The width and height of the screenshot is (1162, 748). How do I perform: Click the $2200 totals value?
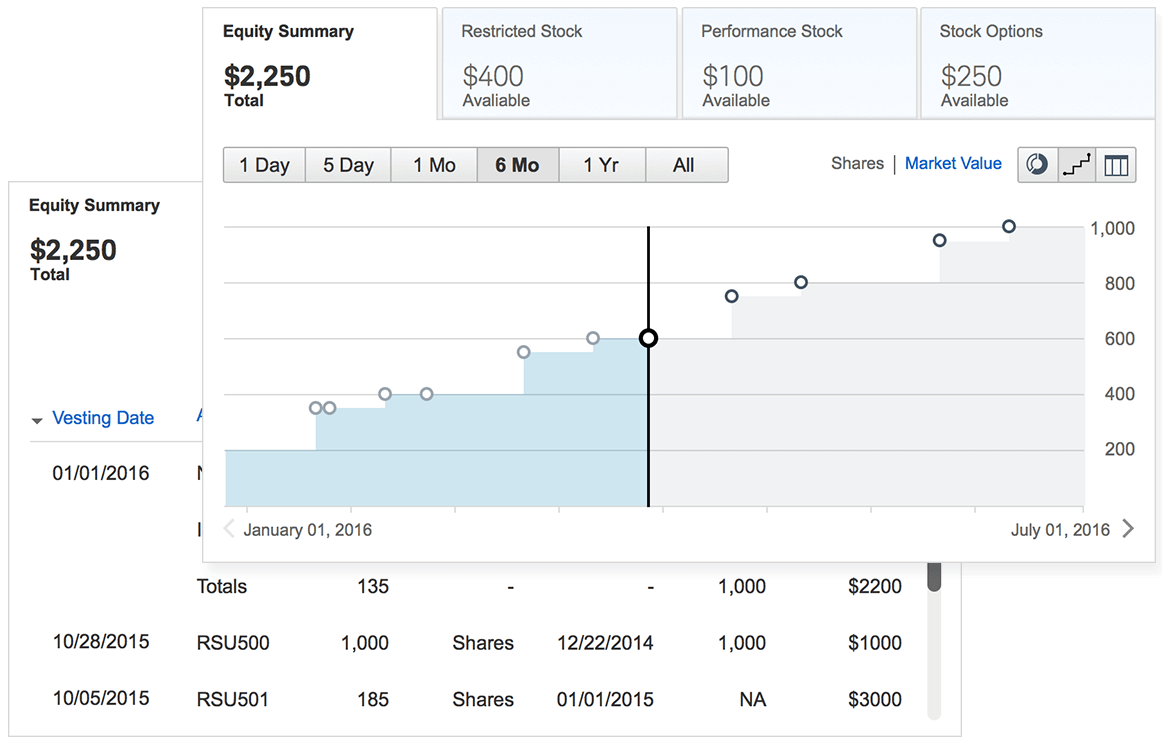(x=874, y=586)
